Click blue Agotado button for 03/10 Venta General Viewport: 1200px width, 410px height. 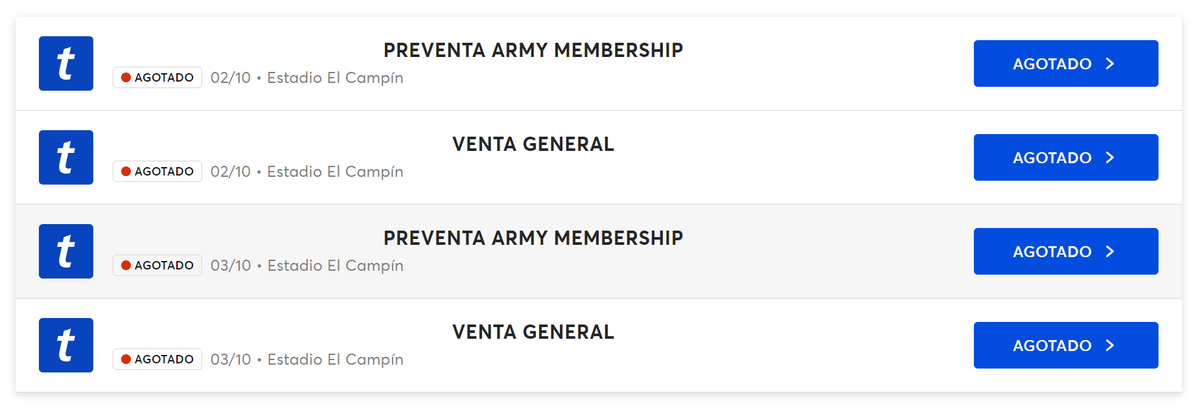[1065, 346]
